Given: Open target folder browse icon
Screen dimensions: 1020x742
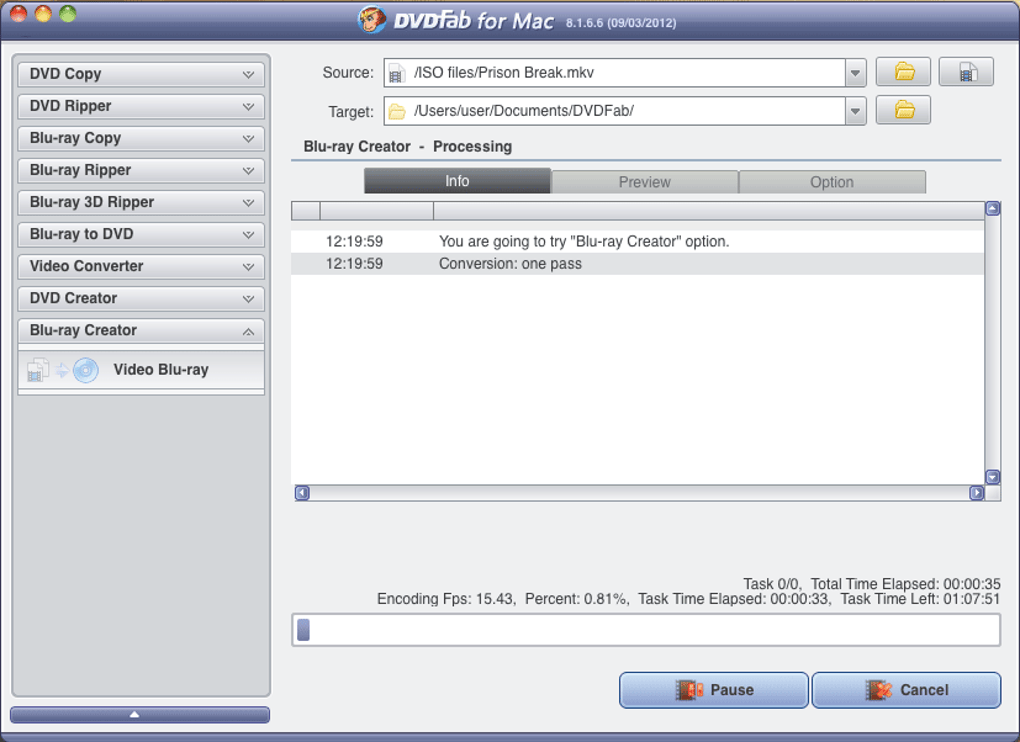Looking at the screenshot, I should (x=903, y=110).
